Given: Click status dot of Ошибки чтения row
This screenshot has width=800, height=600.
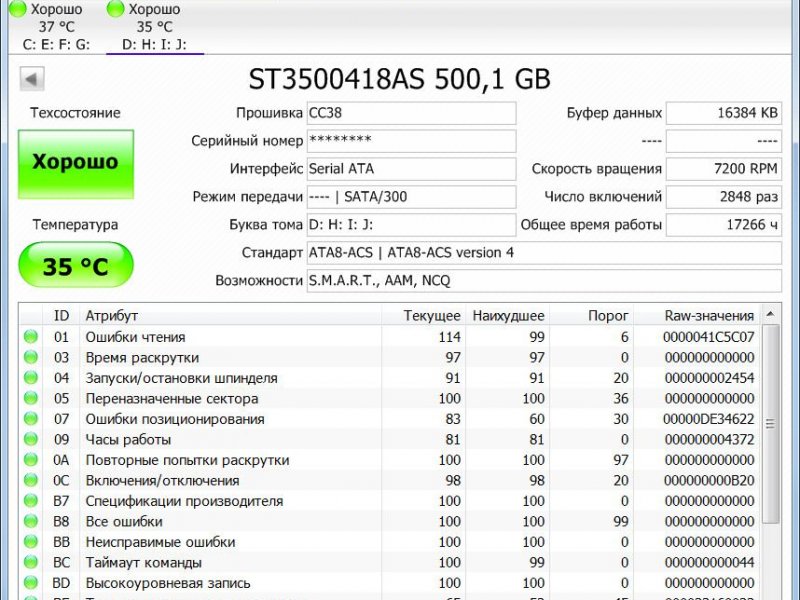Looking at the screenshot, I should 31,337.
